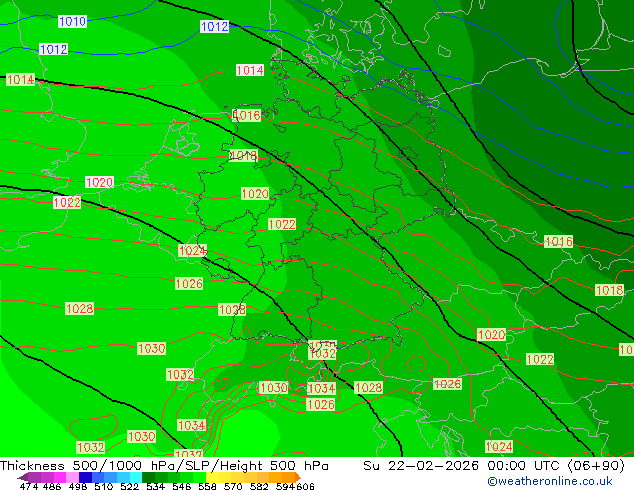Select the cyan swatch in the thickness legend

click(136, 477)
